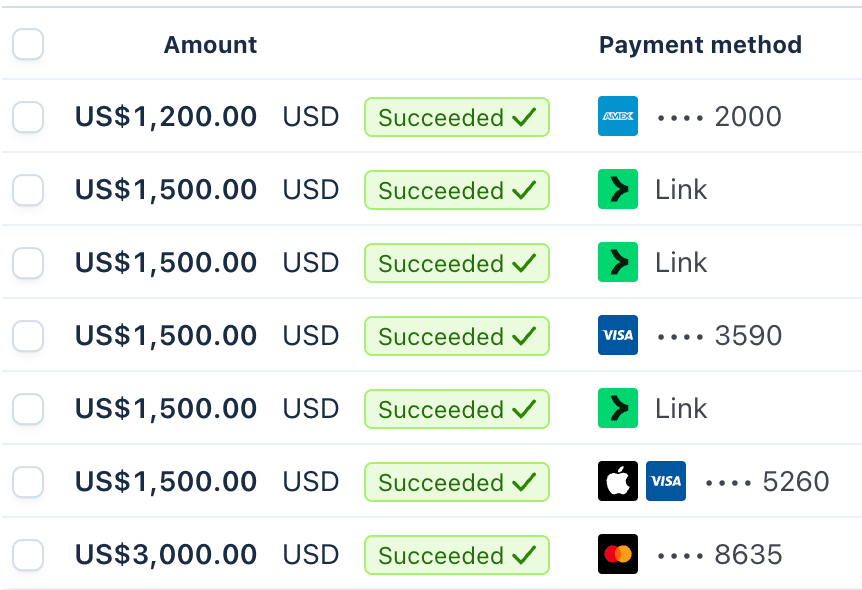862x590 pixels.
Task: Check the checkbox for the US$1,200.00 payment
Action: [28, 117]
